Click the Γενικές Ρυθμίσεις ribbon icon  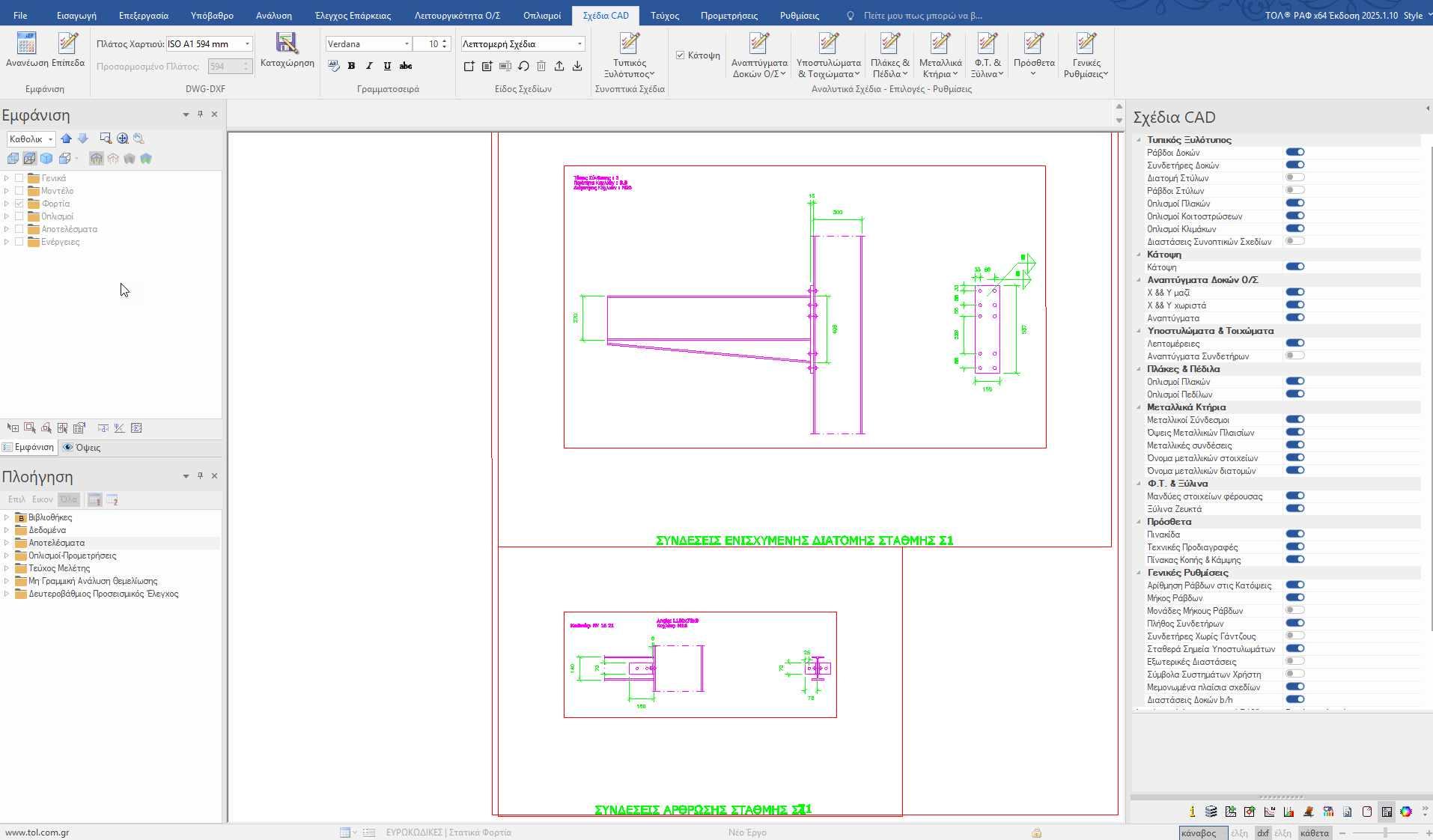1086,55
